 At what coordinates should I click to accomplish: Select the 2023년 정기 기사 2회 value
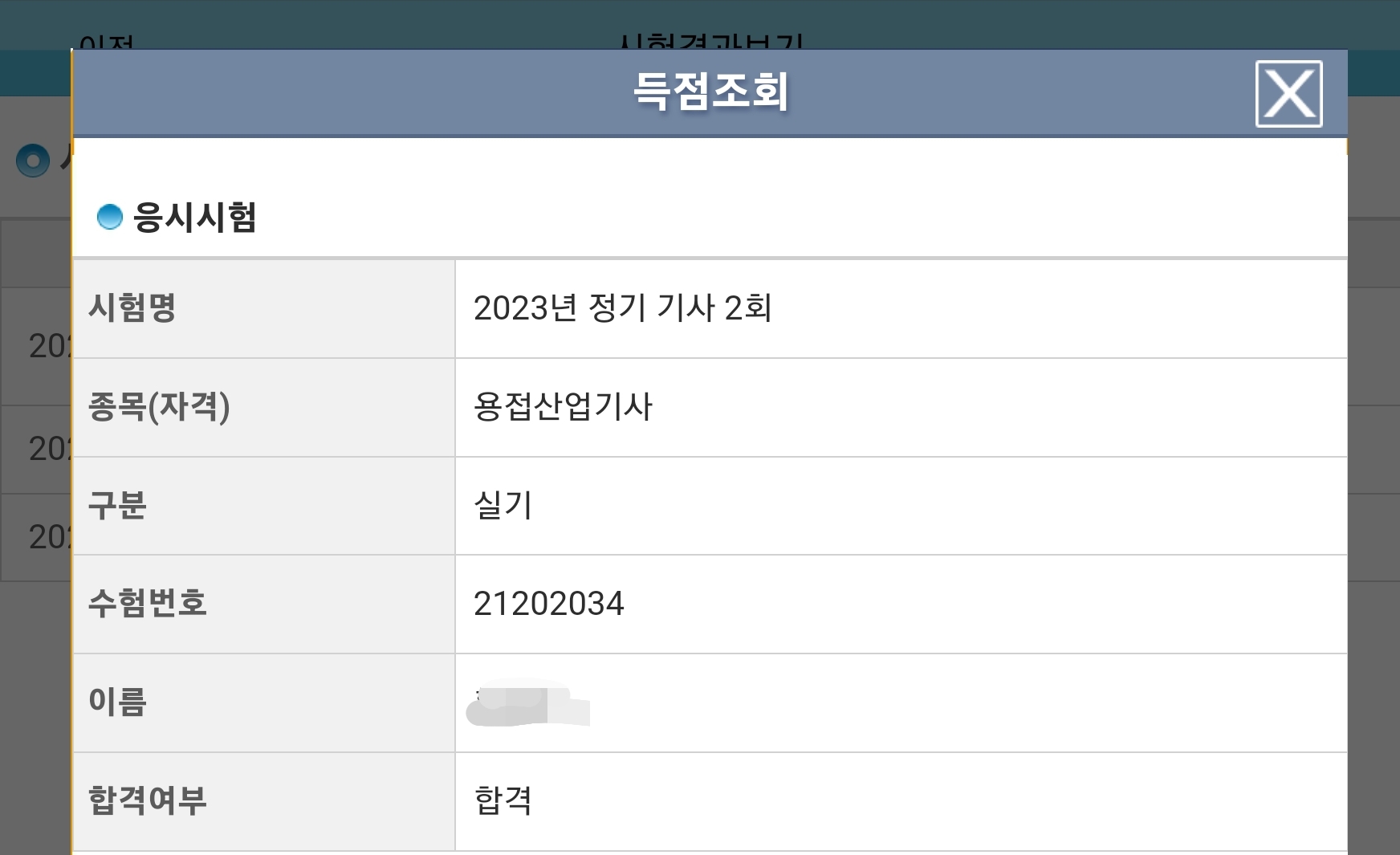(x=622, y=308)
